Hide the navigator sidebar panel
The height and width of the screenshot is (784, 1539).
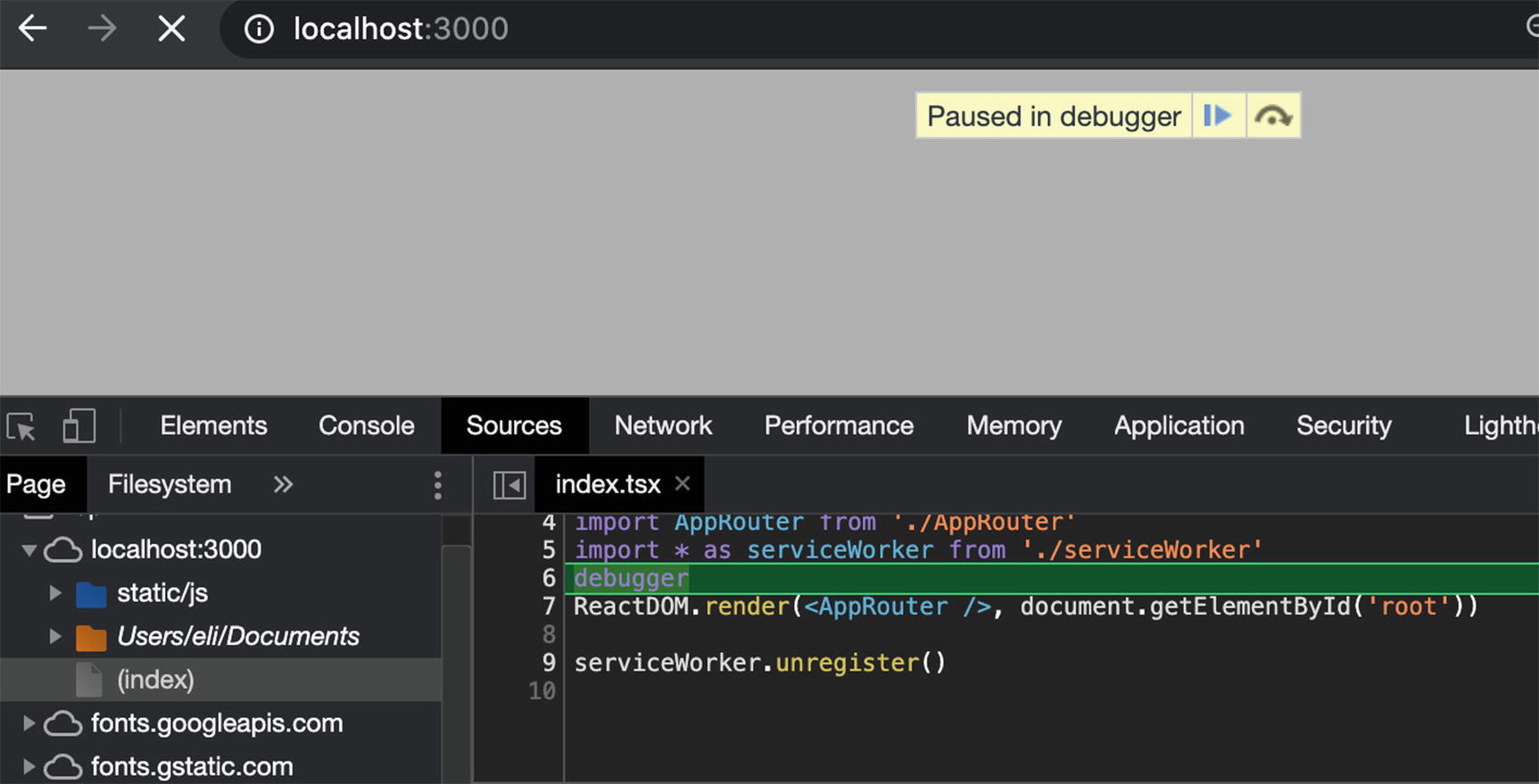point(509,485)
